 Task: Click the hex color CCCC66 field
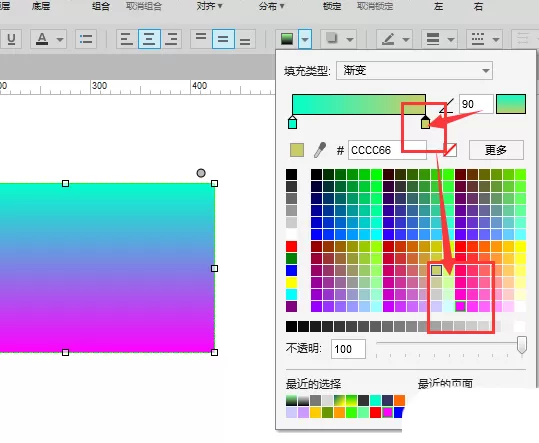point(387,150)
